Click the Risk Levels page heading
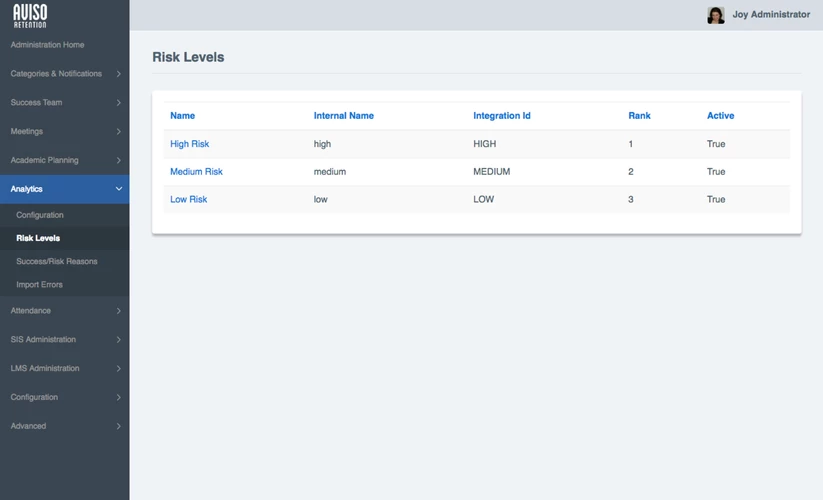 coord(188,57)
